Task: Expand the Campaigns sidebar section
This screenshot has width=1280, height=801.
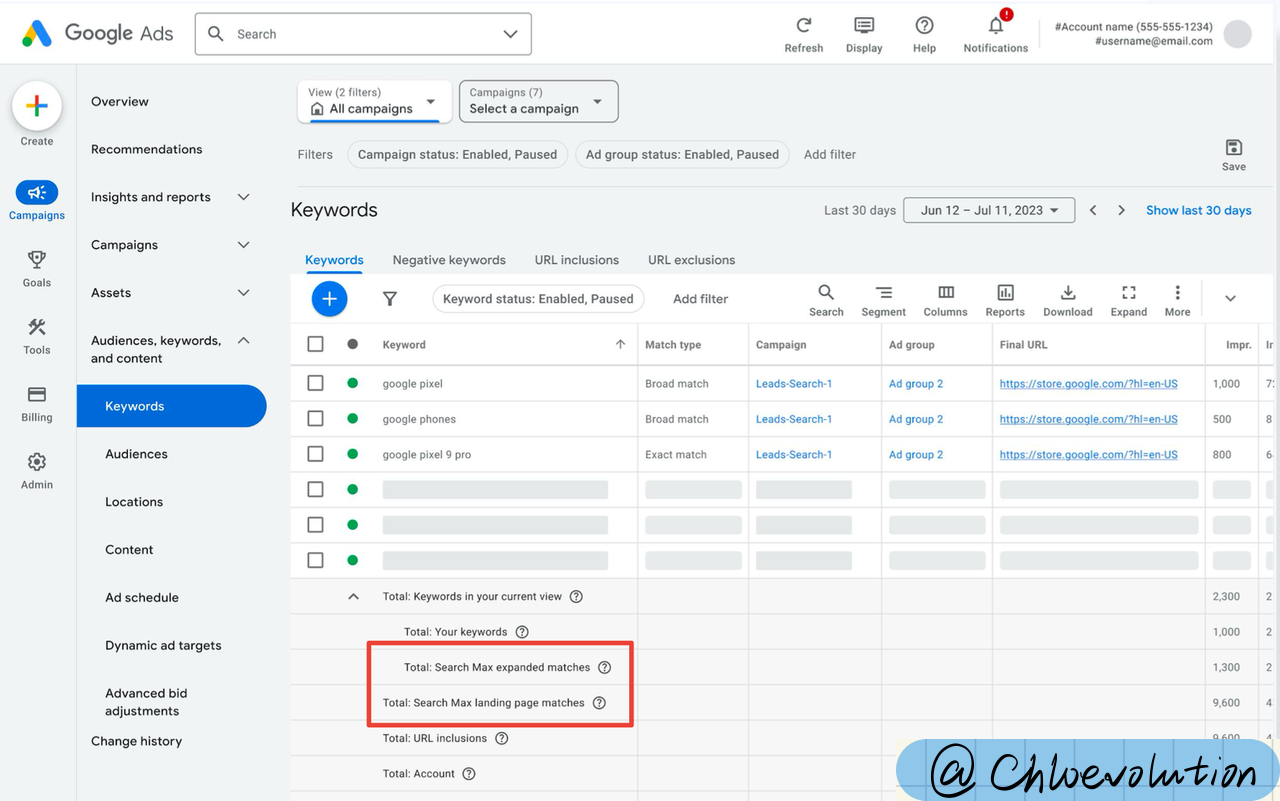Action: click(243, 245)
